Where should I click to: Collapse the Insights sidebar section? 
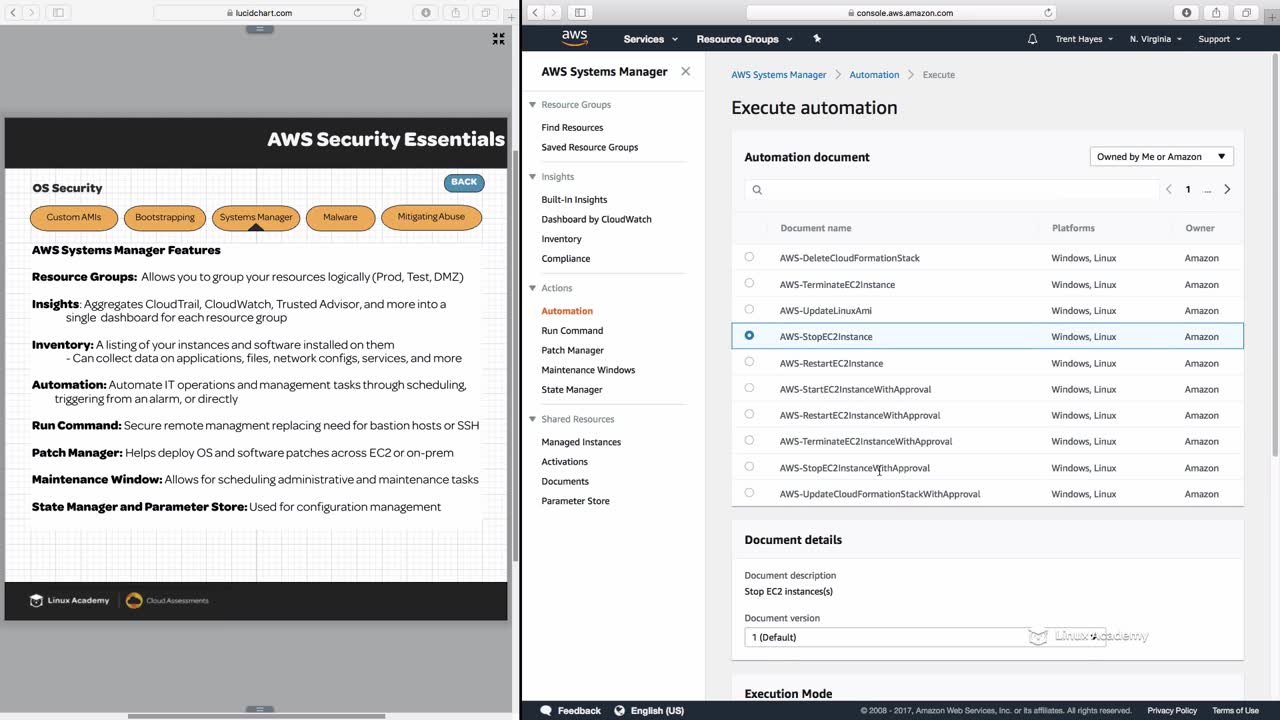(533, 177)
